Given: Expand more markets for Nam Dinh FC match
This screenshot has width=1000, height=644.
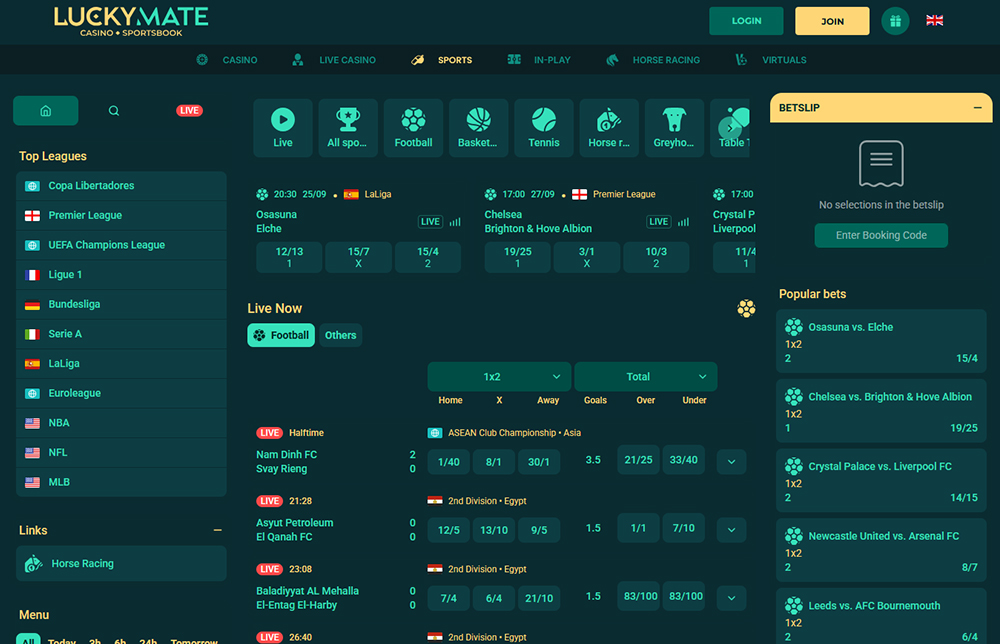Looking at the screenshot, I should (x=732, y=461).
